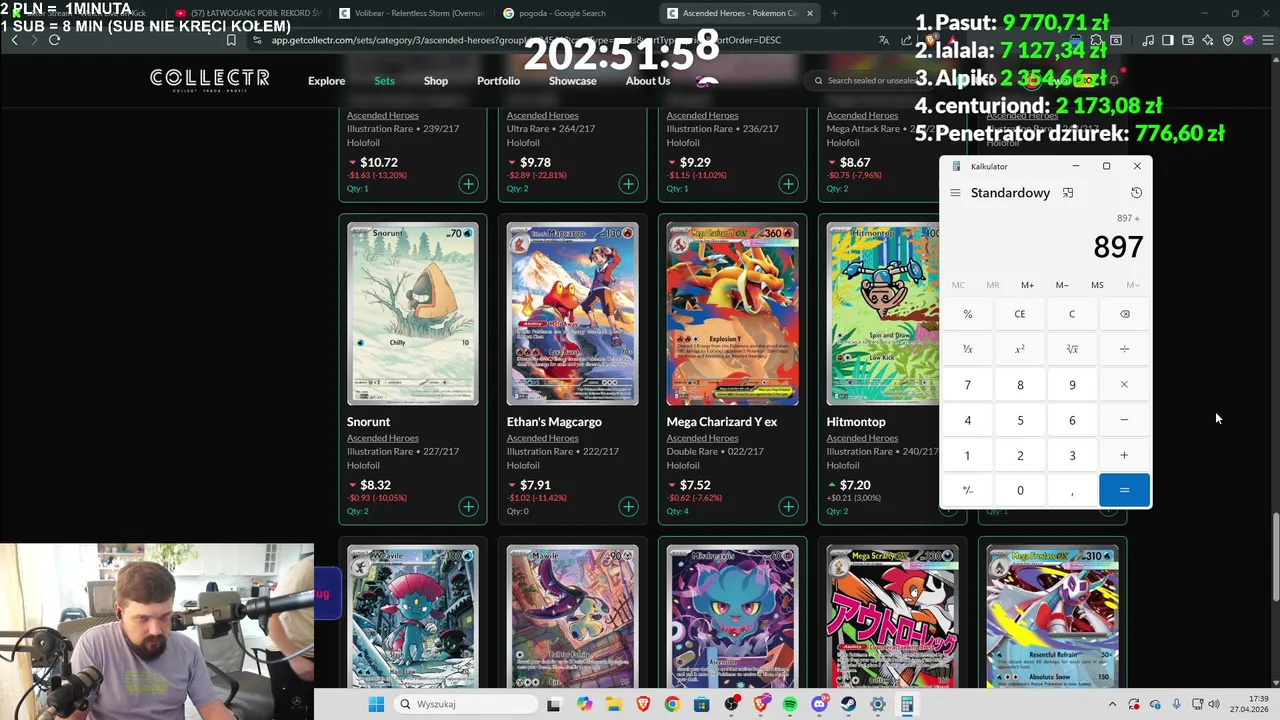Add the $10.72 card to portfolio

click(x=468, y=184)
